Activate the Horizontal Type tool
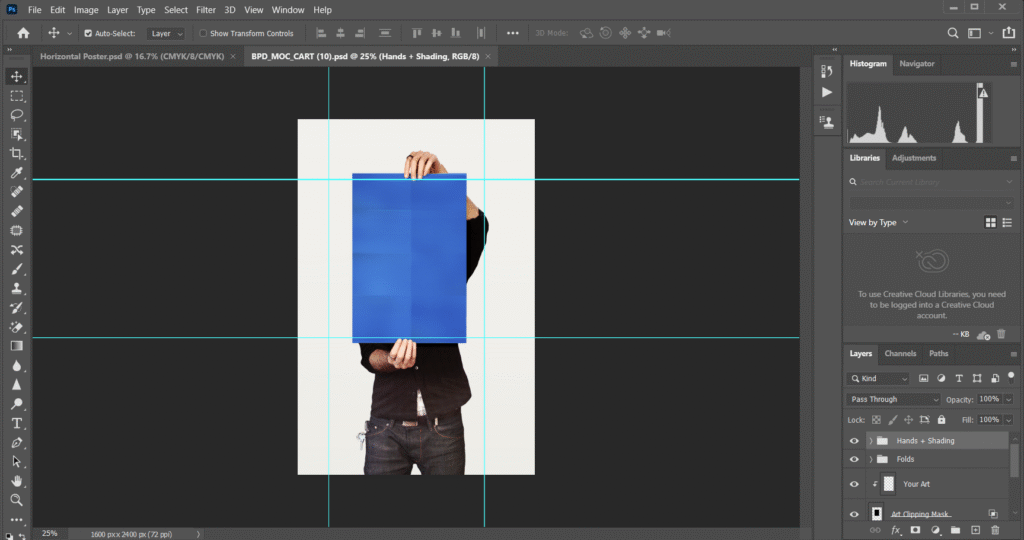Image resolution: width=1024 pixels, height=540 pixels. pos(17,423)
